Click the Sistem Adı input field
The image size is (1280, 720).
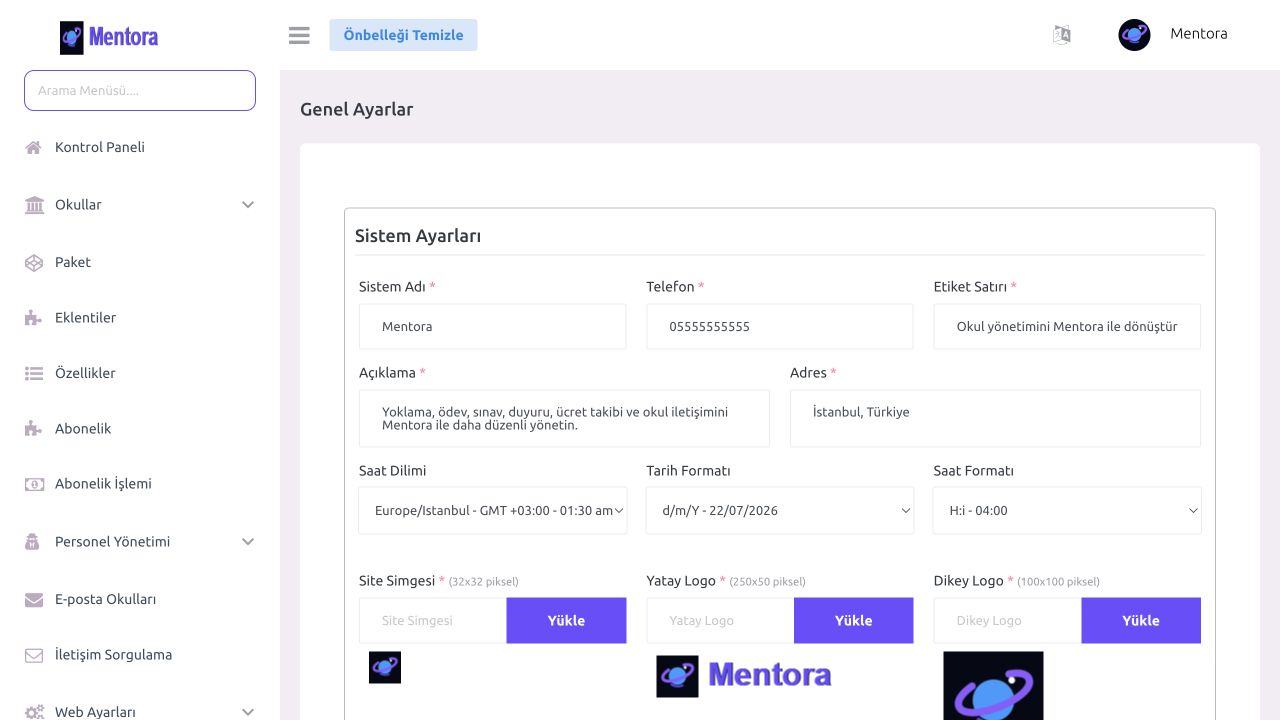point(493,326)
